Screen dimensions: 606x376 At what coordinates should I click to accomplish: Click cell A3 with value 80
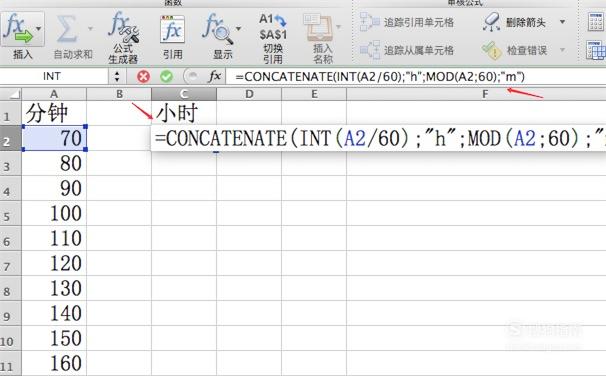(54, 163)
